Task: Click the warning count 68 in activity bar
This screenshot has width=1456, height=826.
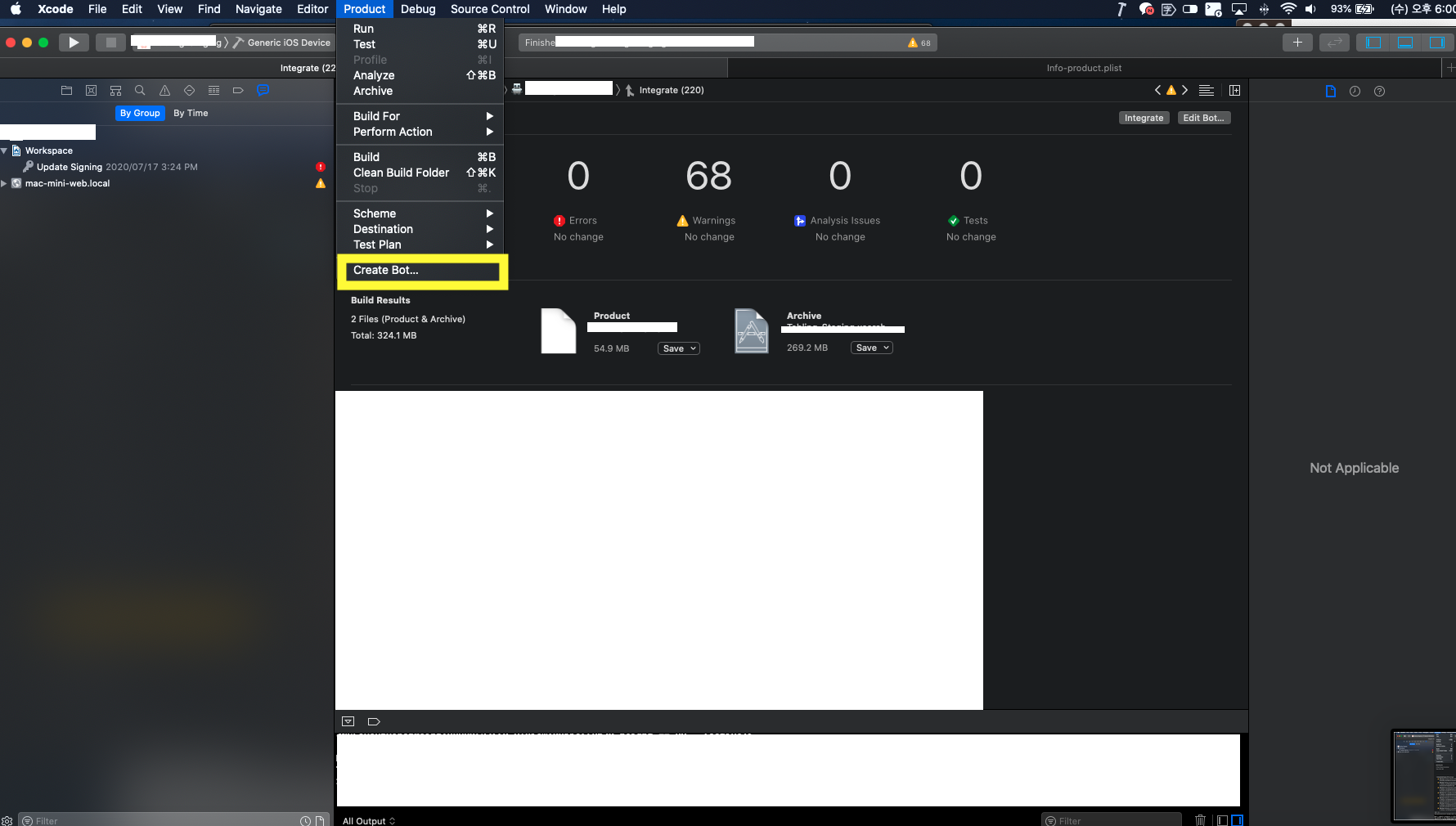Action: pos(919,43)
